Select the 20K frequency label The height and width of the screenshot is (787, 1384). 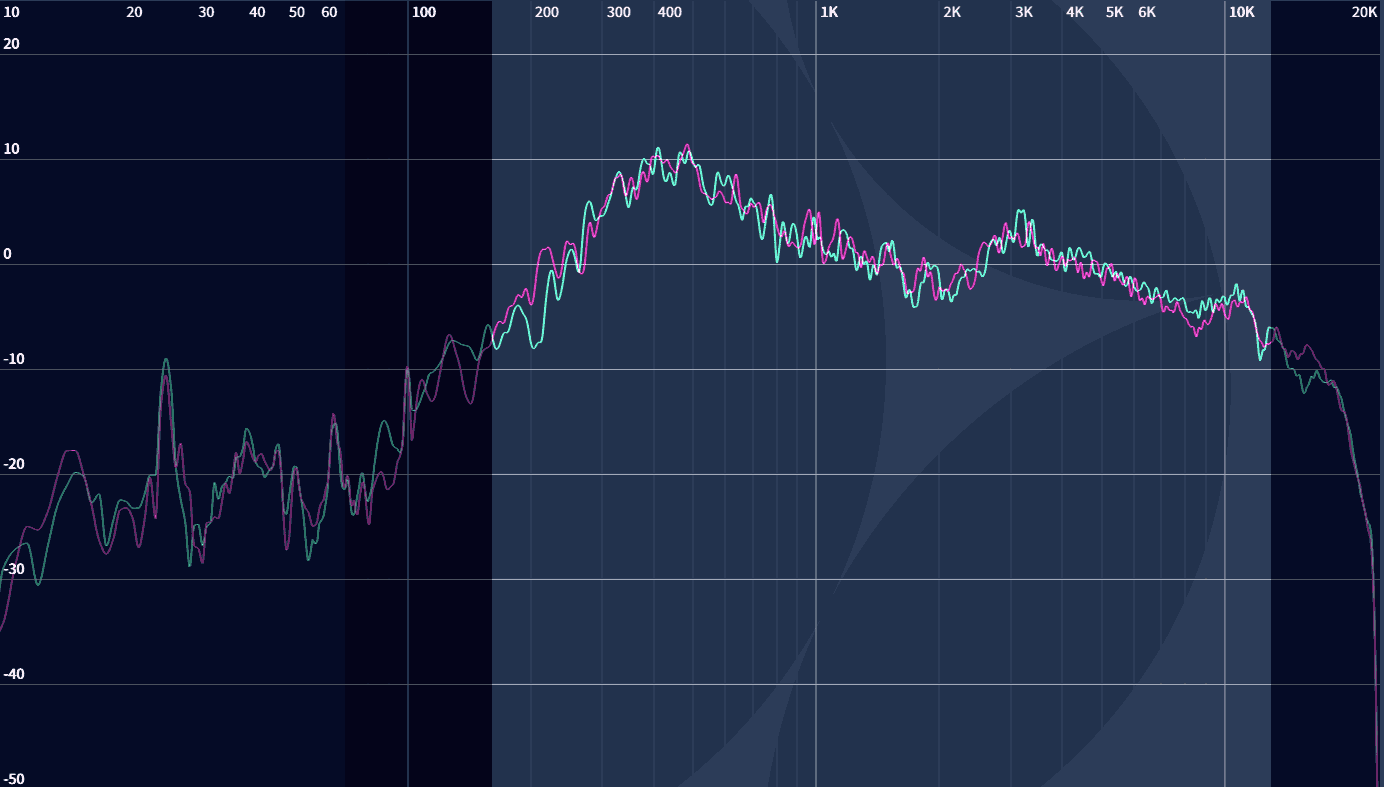coord(1364,12)
